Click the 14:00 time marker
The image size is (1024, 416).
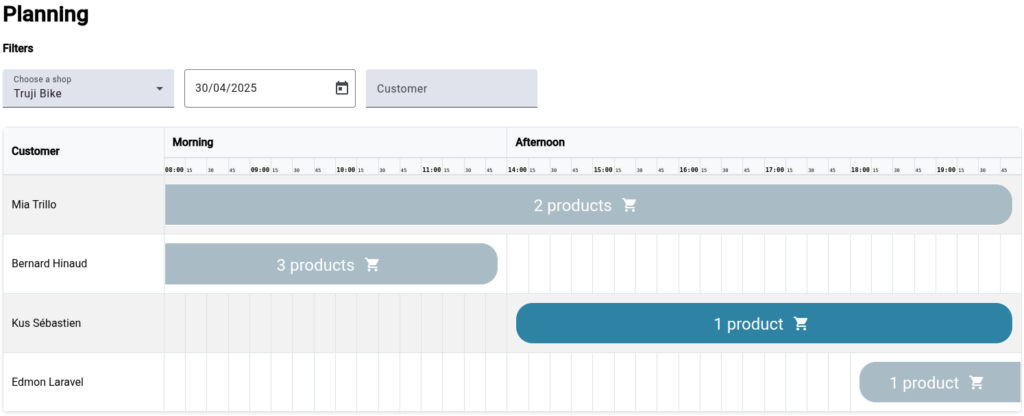517,170
